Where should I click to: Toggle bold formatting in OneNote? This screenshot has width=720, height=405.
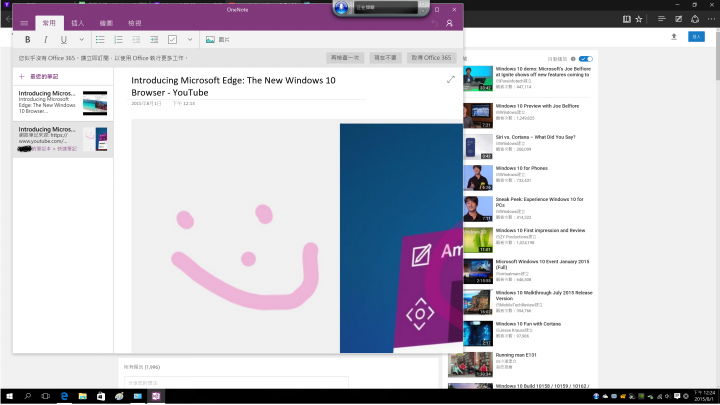tap(28, 39)
